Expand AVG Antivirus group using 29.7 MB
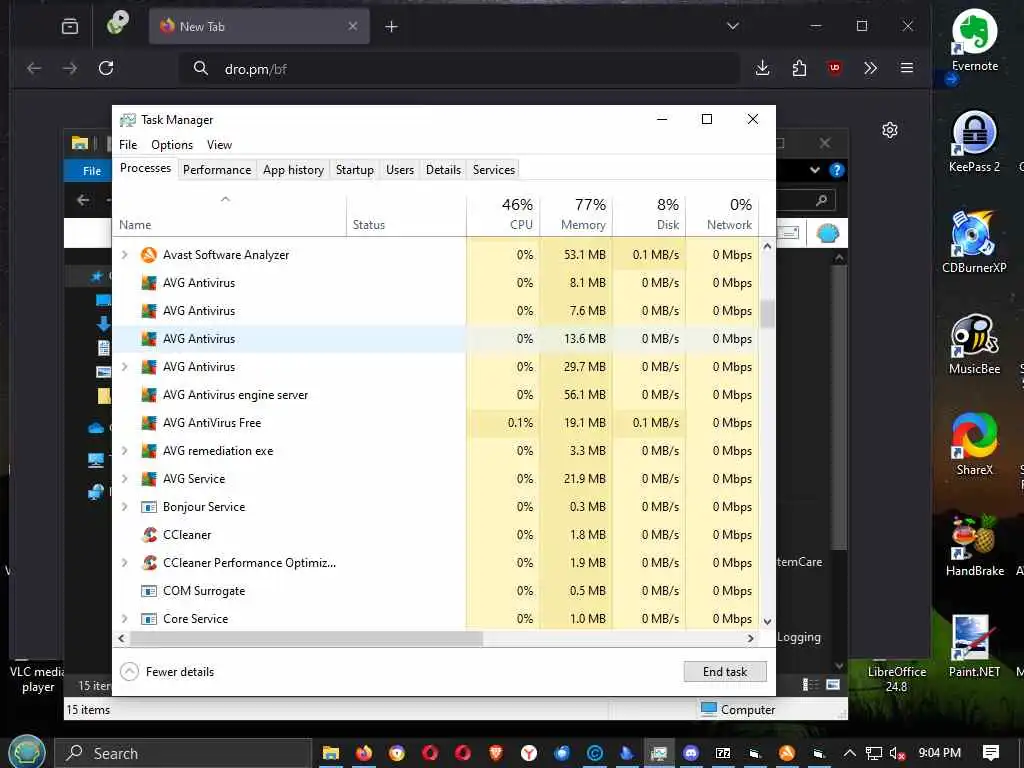The height and width of the screenshot is (768, 1024). point(125,367)
